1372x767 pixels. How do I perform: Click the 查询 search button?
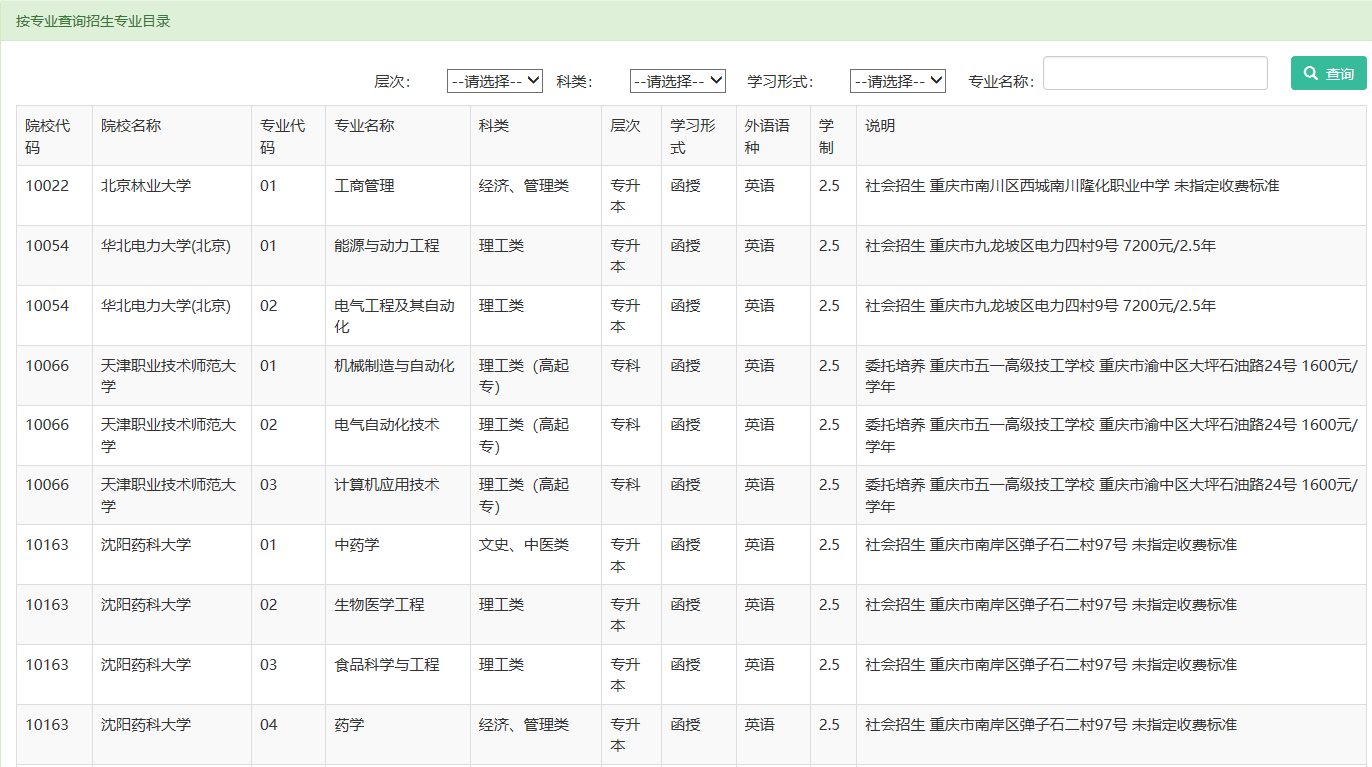point(1328,73)
